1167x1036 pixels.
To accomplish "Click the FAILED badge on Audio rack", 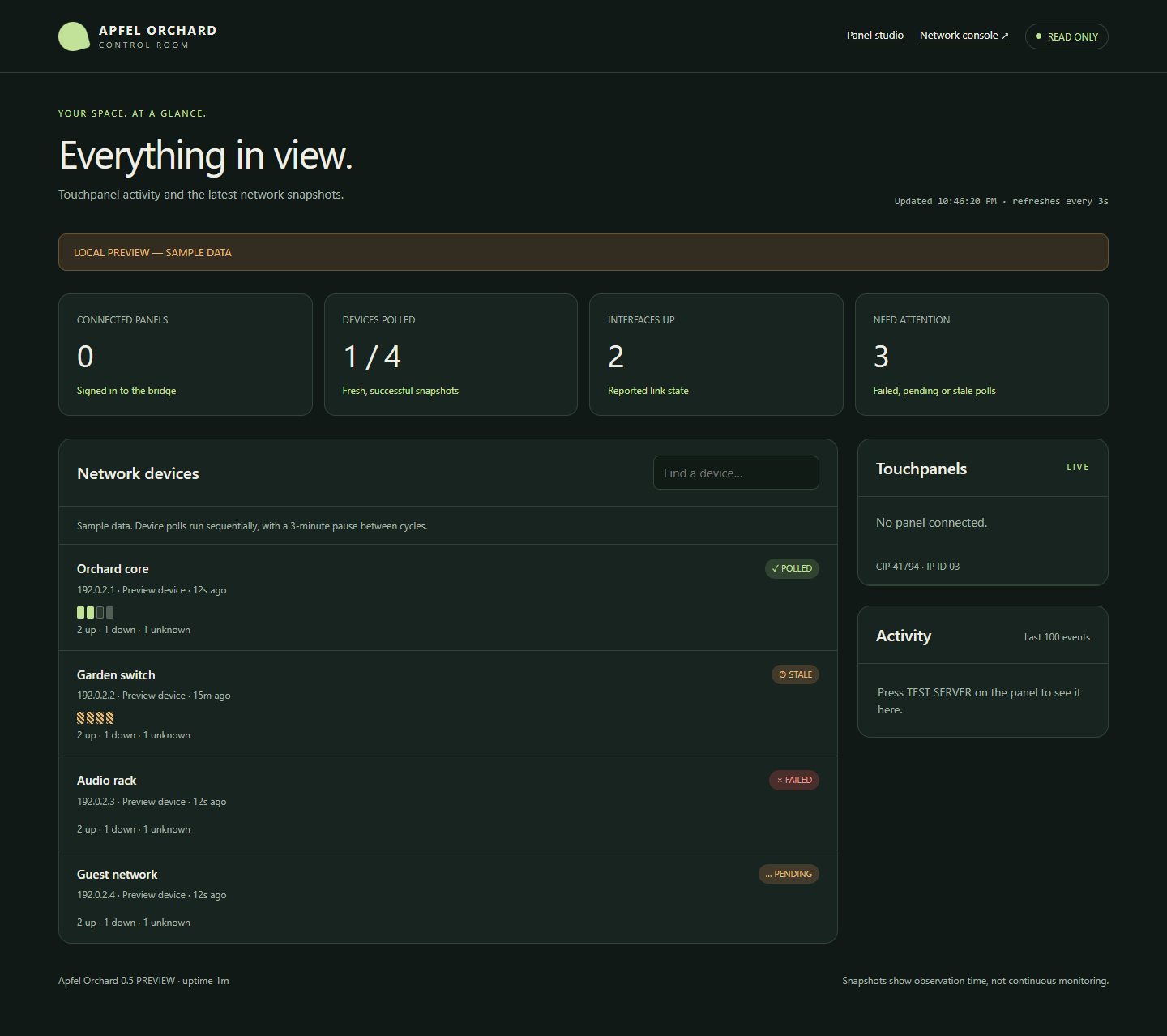I will click(794, 780).
